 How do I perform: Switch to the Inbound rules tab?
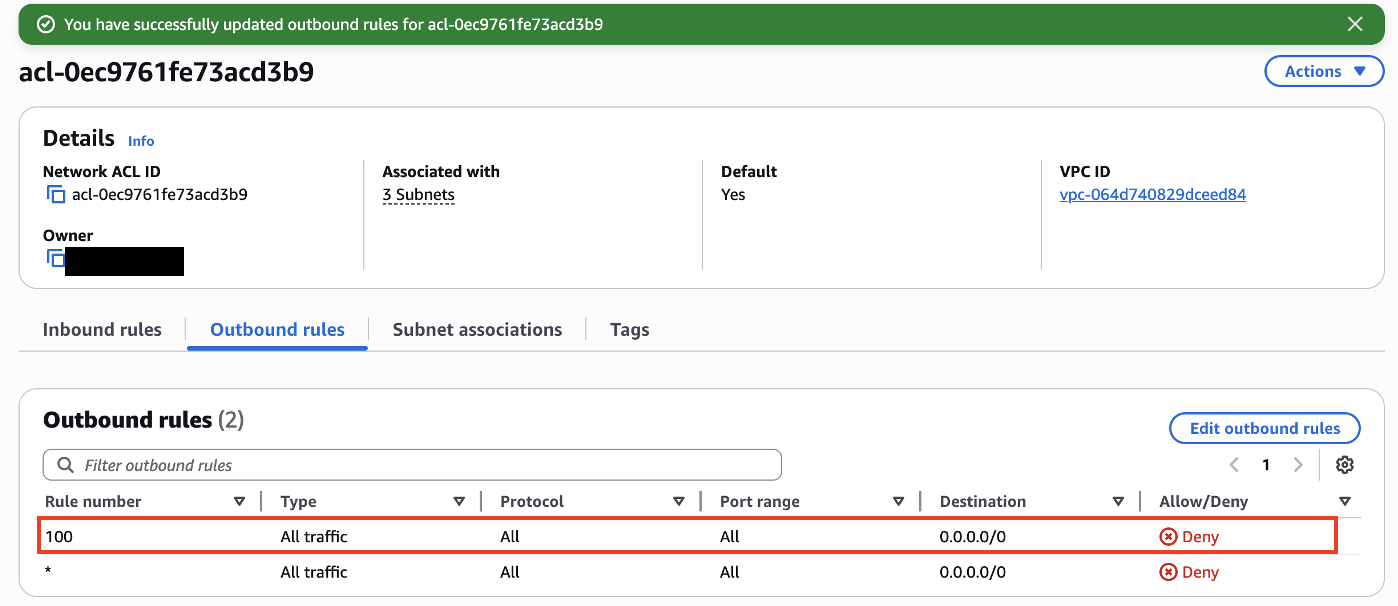pos(102,329)
